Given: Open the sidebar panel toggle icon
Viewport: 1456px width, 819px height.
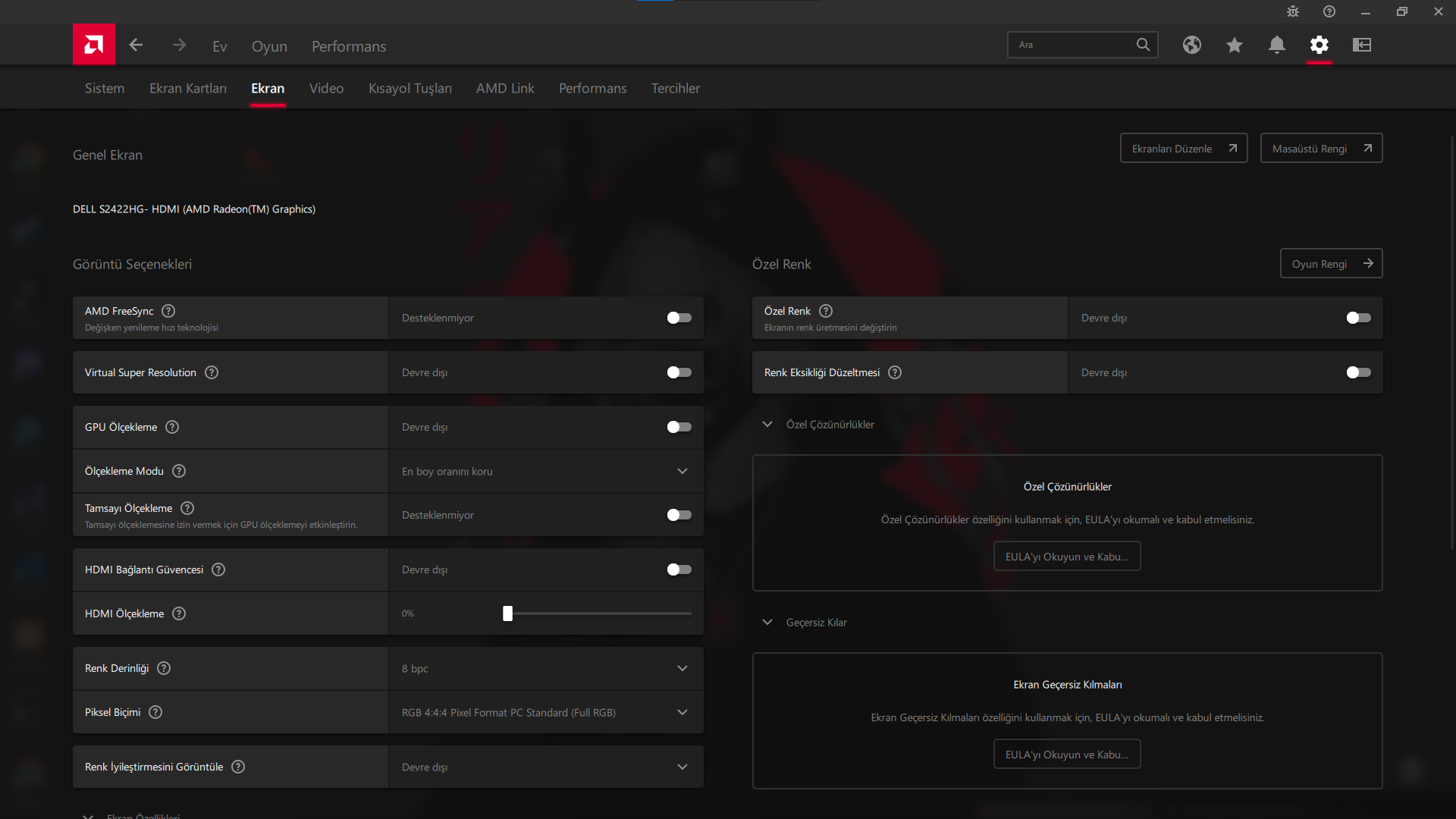Looking at the screenshot, I should (x=1361, y=45).
